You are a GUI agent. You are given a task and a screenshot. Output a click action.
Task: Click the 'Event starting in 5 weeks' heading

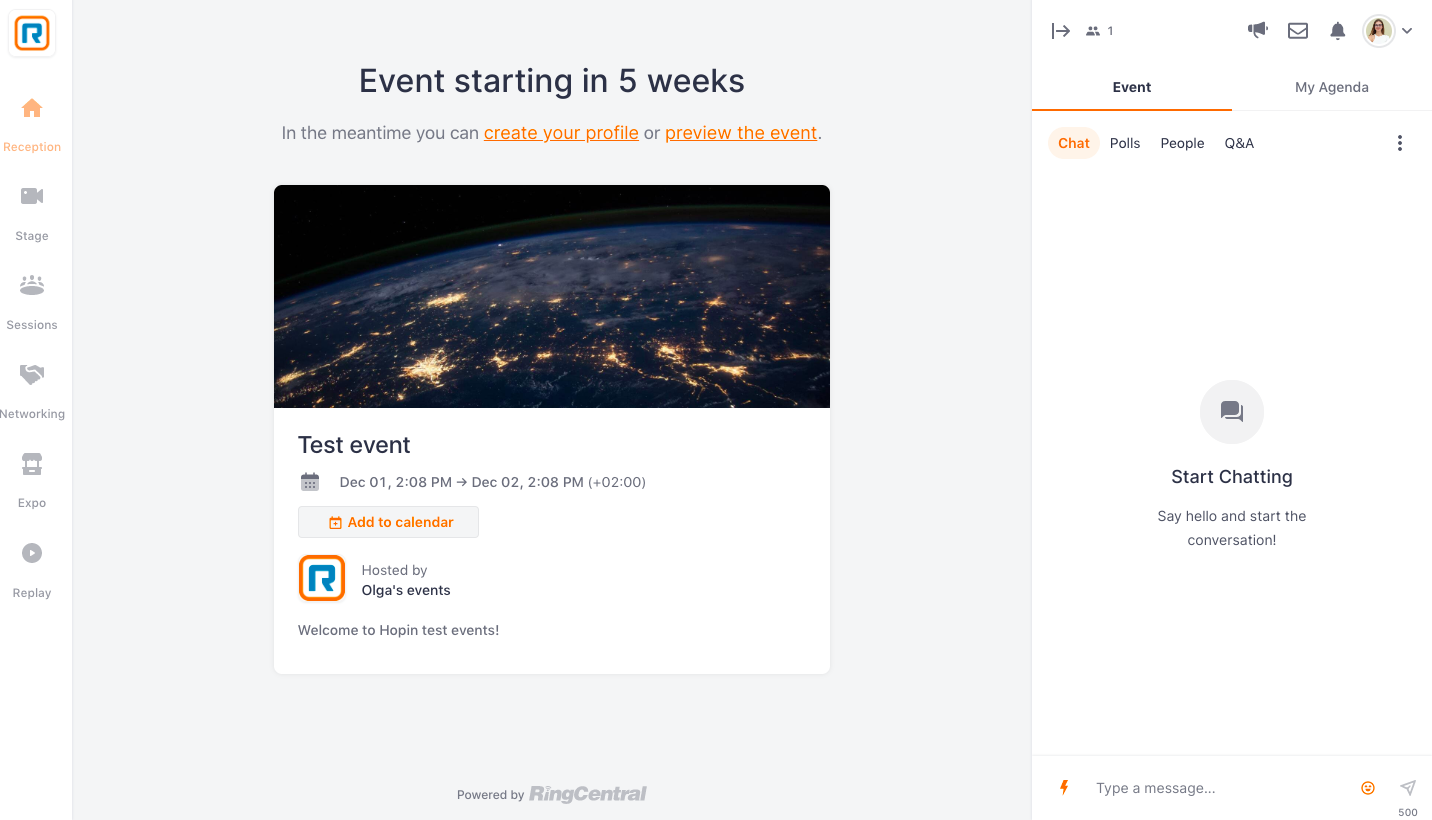[552, 81]
